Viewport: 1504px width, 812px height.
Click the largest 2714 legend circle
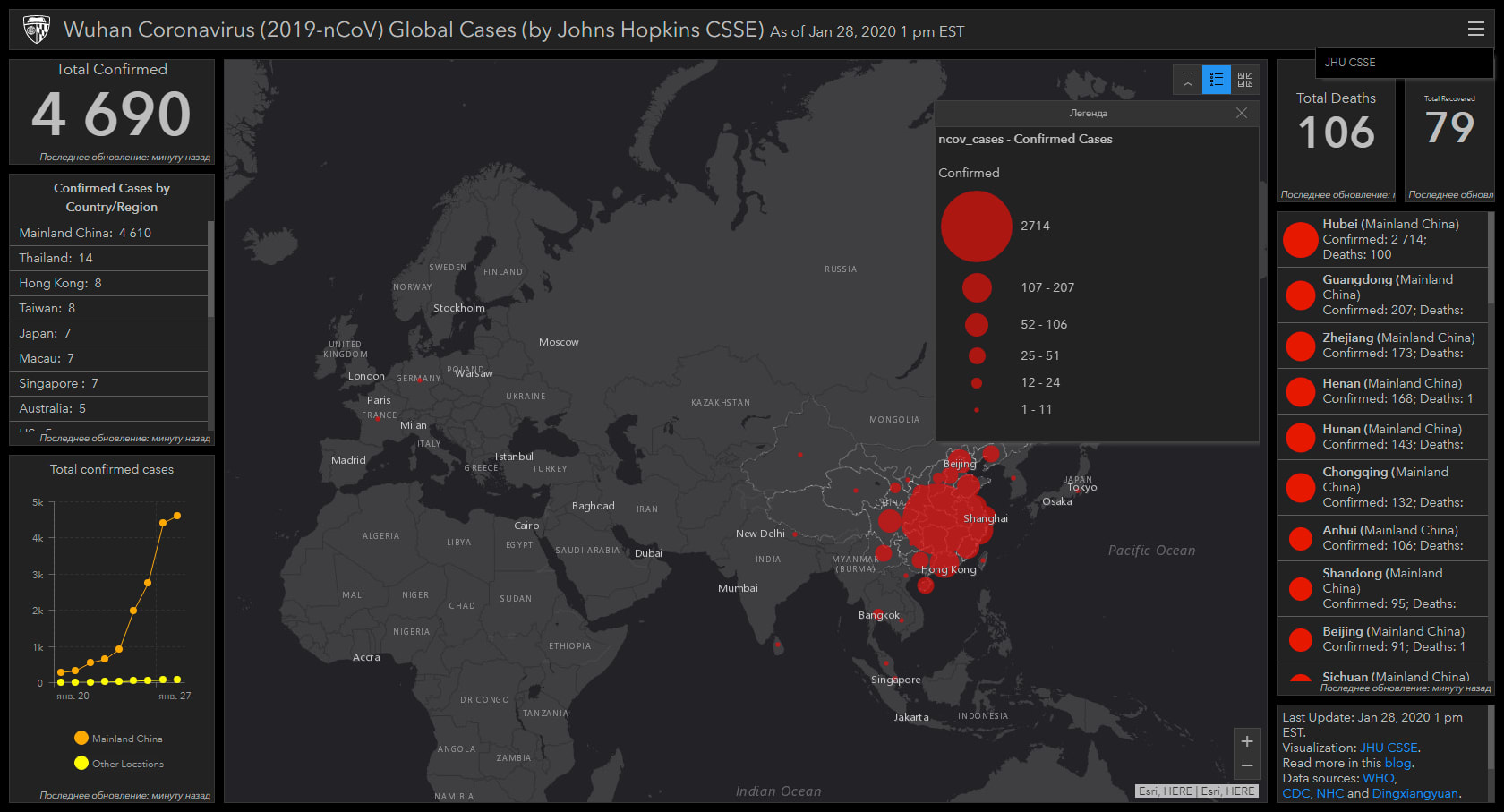pos(977,227)
